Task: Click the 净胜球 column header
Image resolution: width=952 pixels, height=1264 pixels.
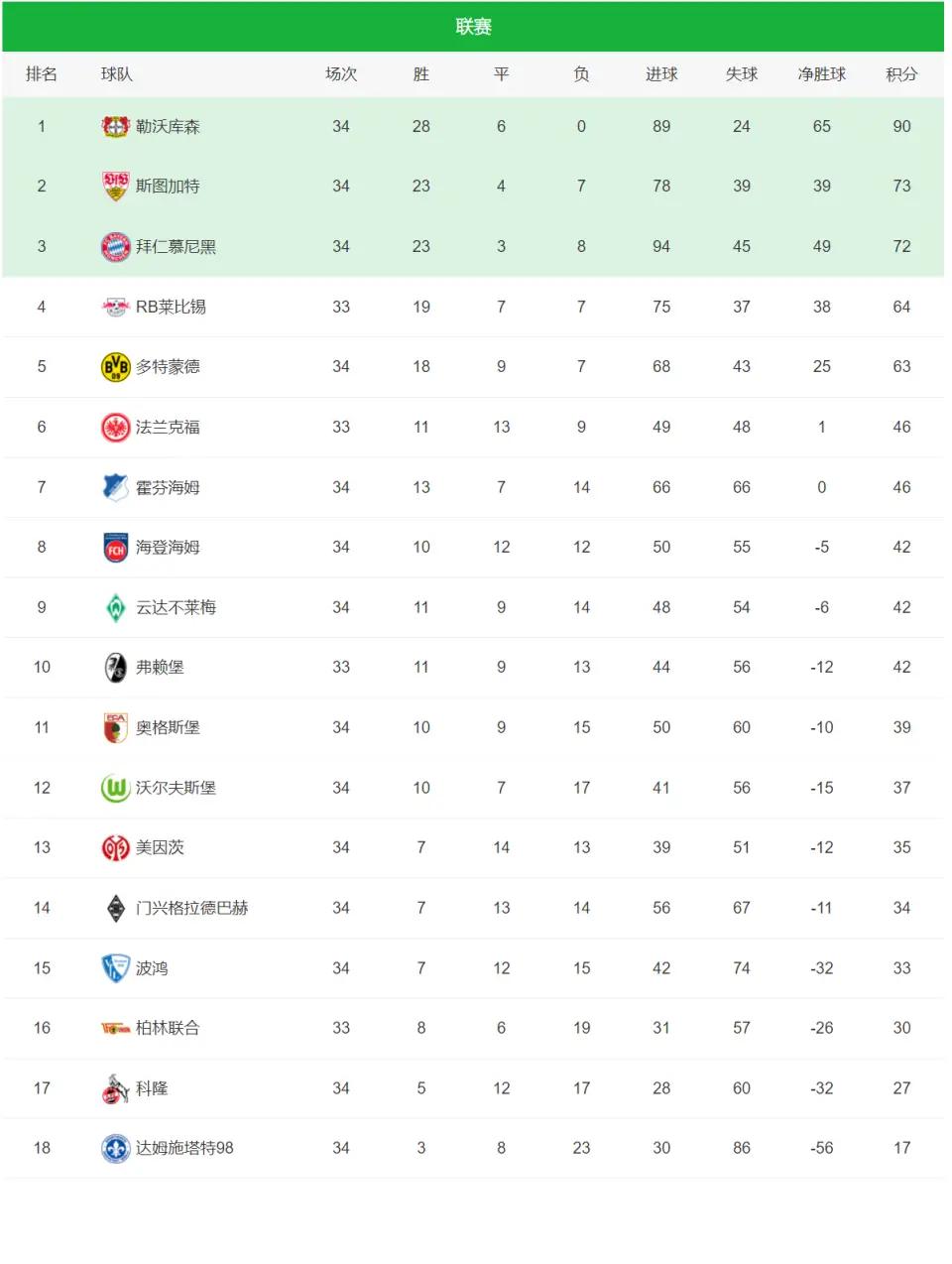Action: 822,74
